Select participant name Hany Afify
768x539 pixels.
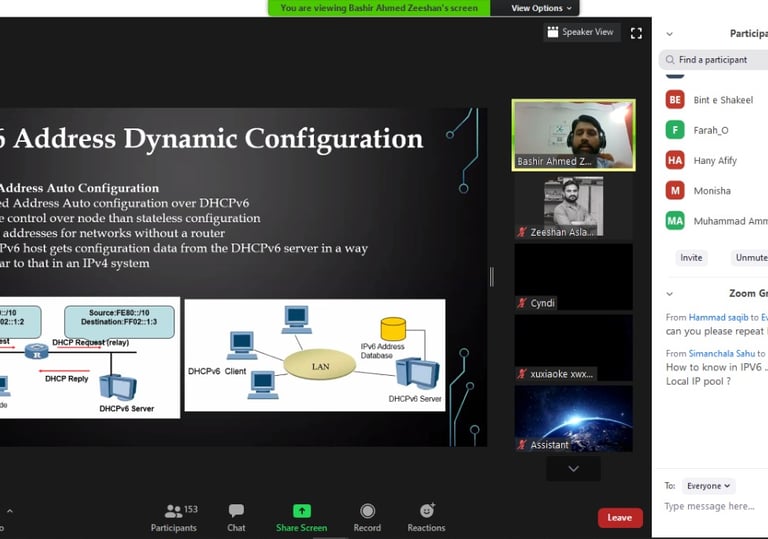point(715,161)
